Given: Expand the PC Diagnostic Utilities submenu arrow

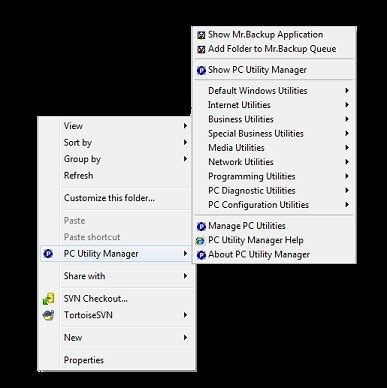Looking at the screenshot, I should click(347, 190).
